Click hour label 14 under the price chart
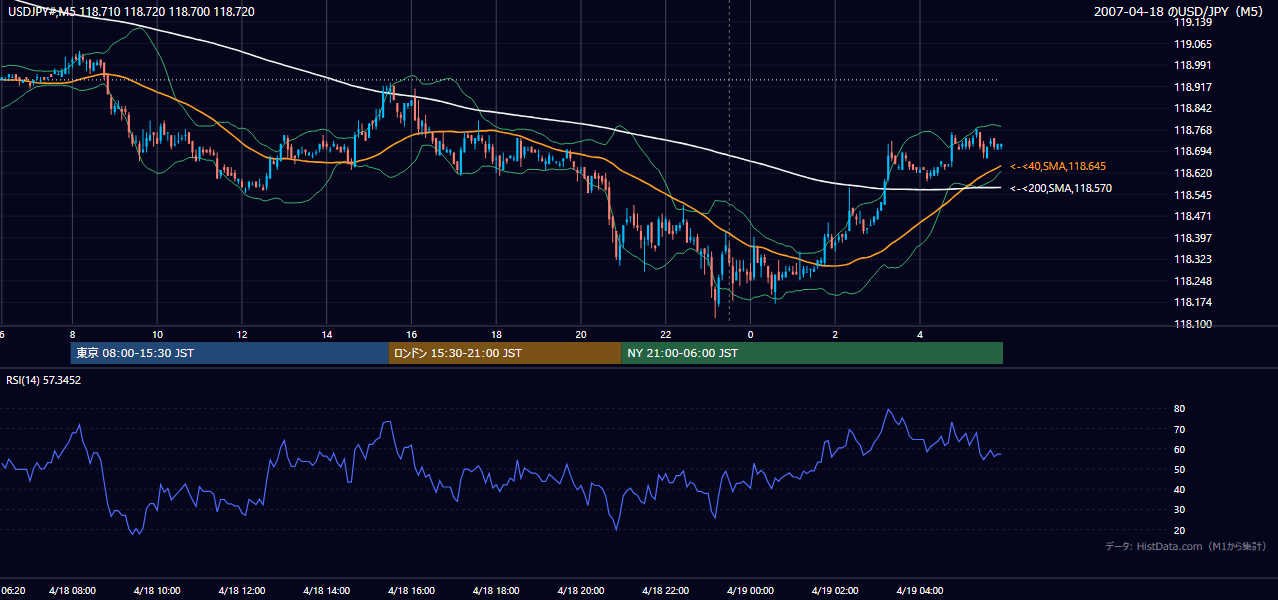 coord(327,334)
